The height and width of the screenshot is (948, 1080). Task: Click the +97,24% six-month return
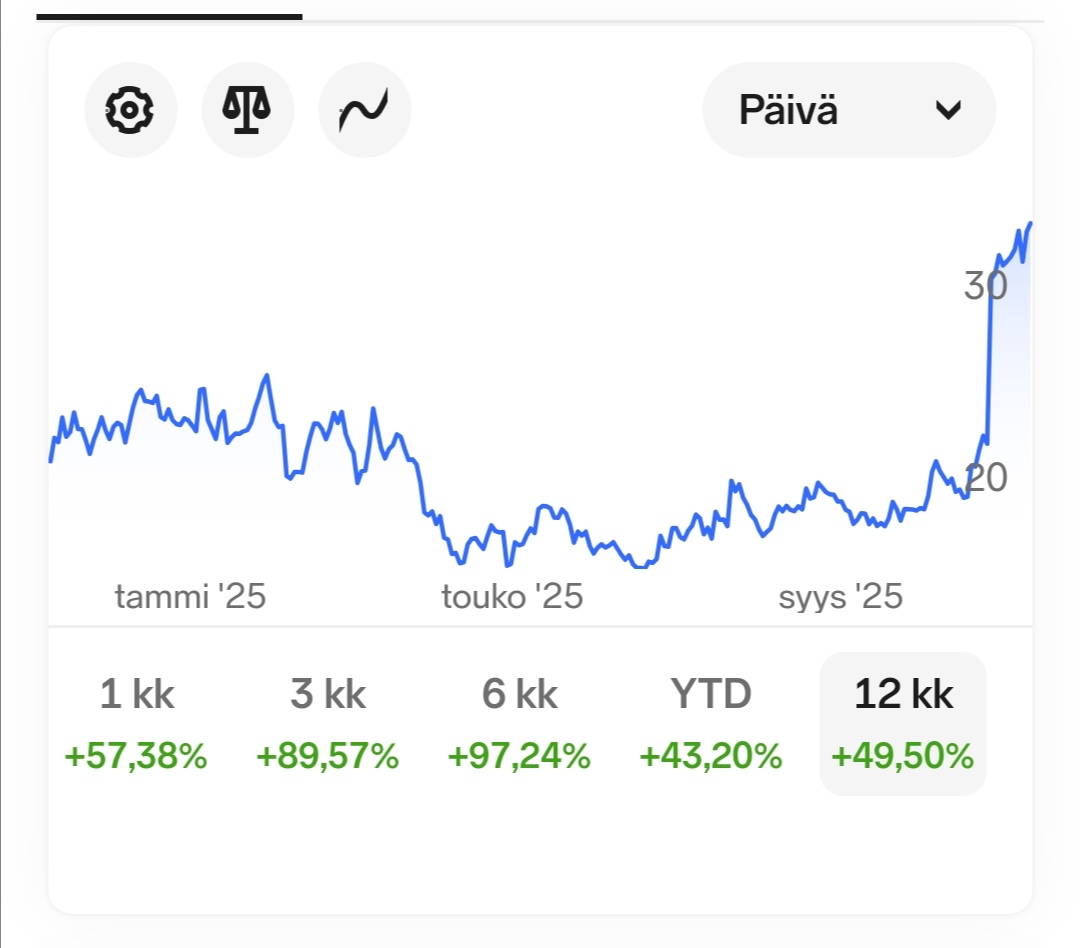tap(520, 757)
